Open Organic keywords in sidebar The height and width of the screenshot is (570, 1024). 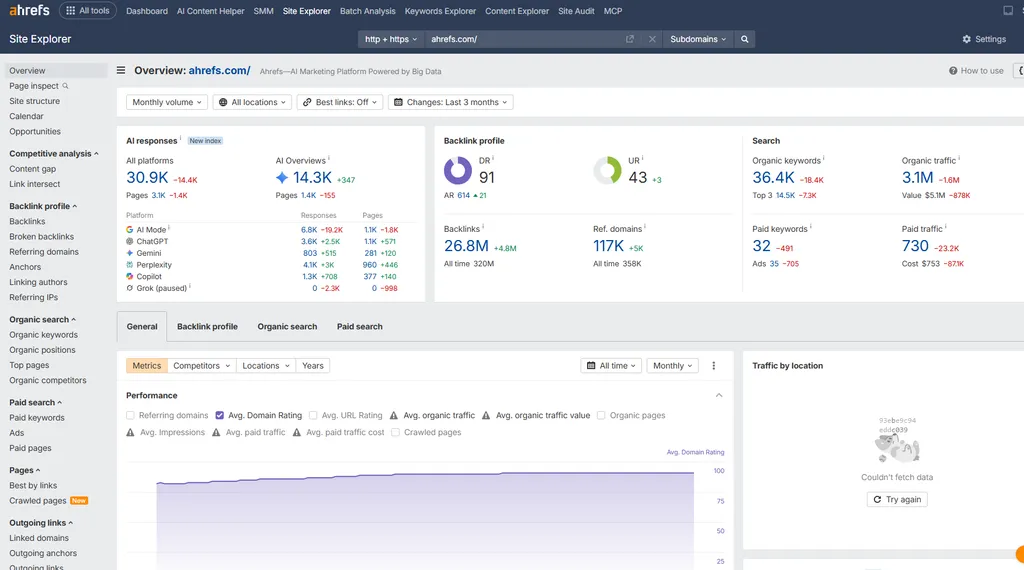[43, 335]
